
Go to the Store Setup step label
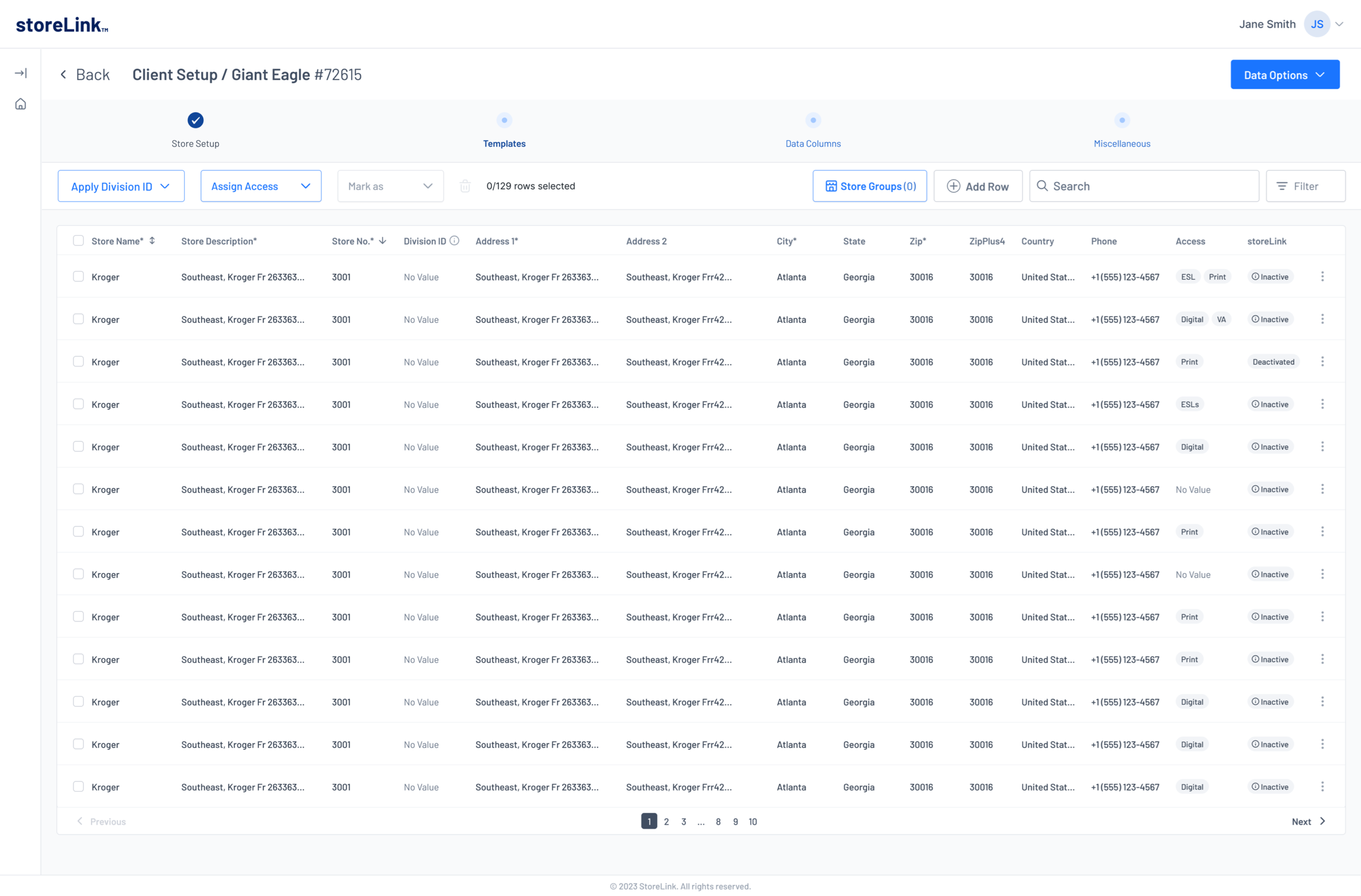[196, 143]
